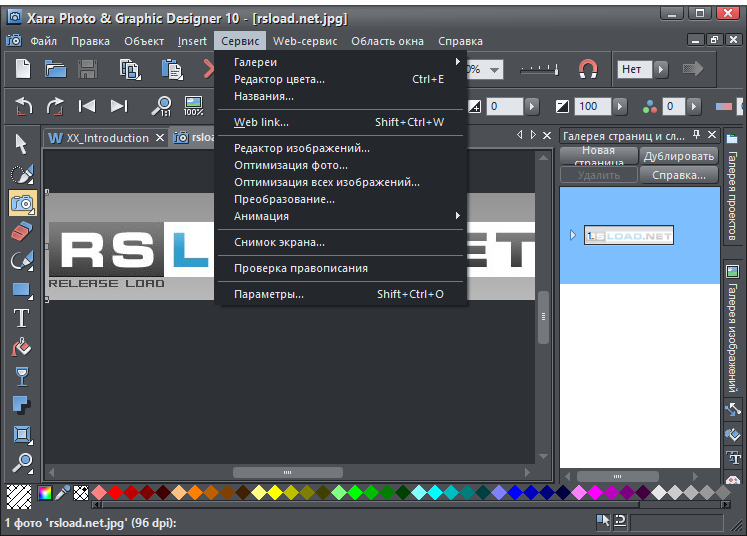
Task: Go to next page icon
Action: click(119, 106)
